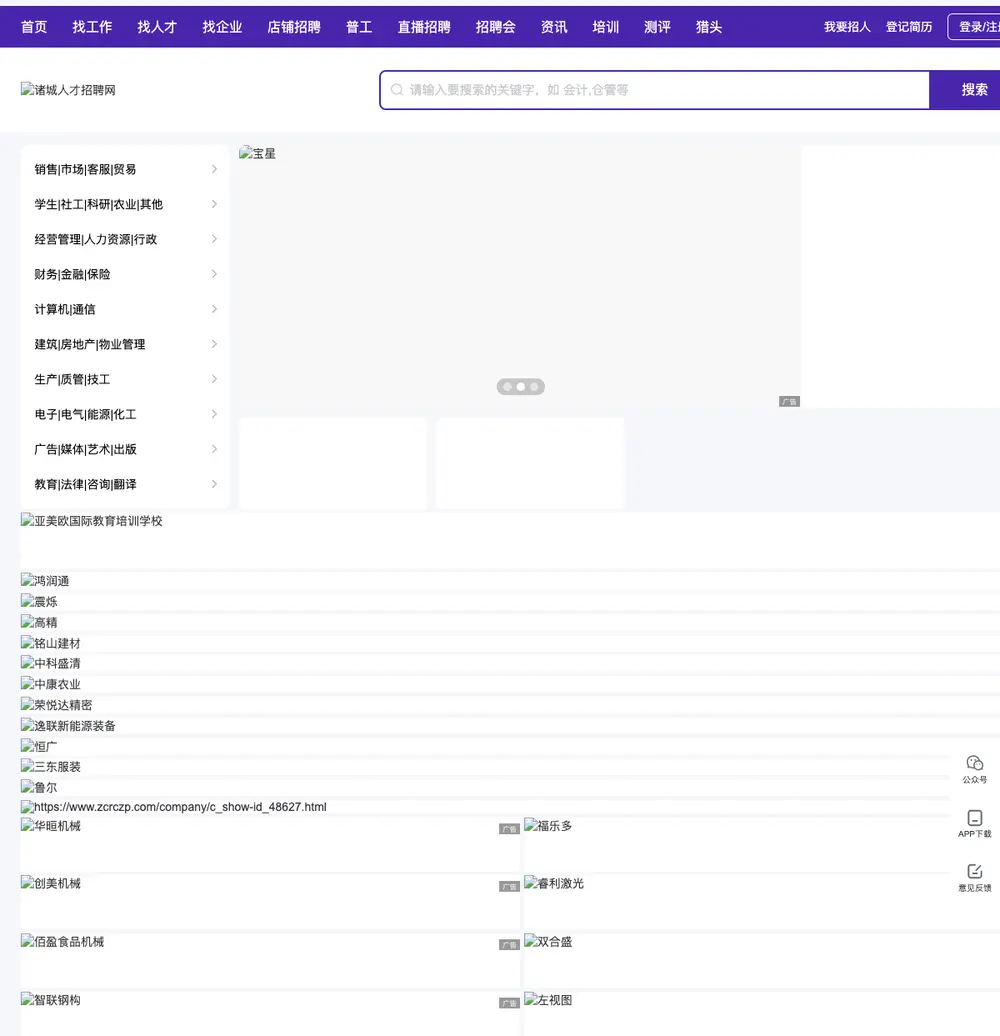Click the magnifier icon in search box
1000x1036 pixels.
pos(396,90)
